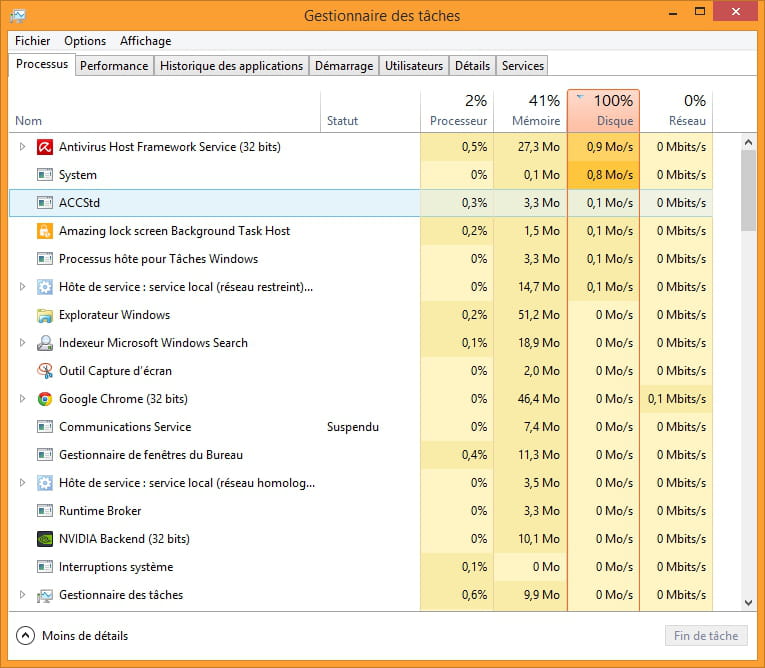Select the Processus tab
Image resolution: width=765 pixels, height=668 pixels.
tap(42, 64)
